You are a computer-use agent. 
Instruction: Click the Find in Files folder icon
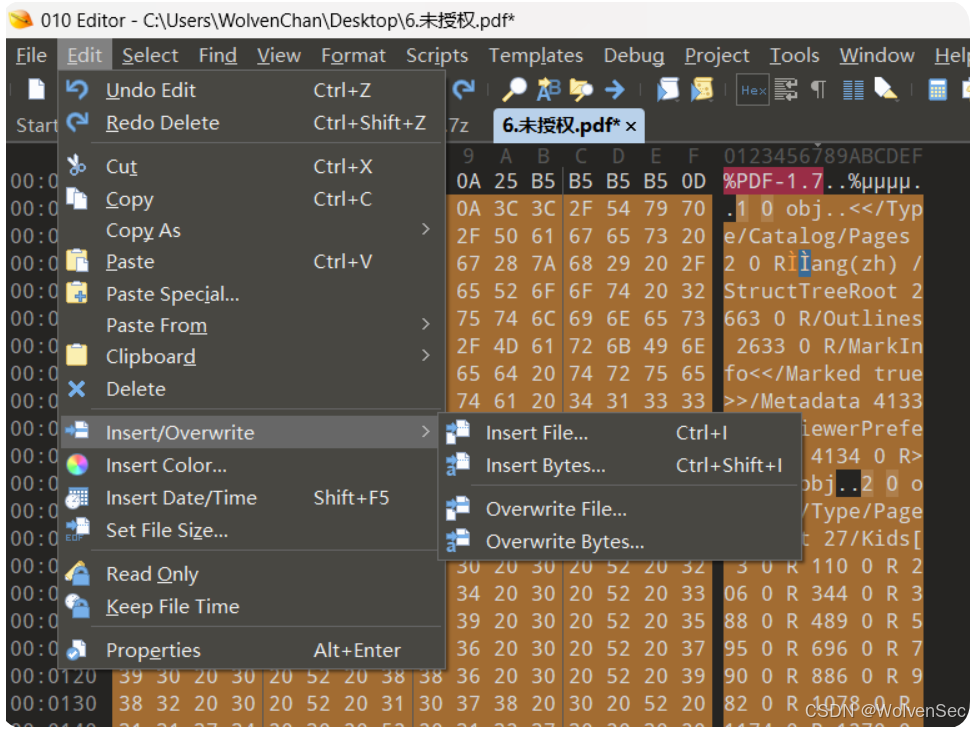tap(581, 90)
